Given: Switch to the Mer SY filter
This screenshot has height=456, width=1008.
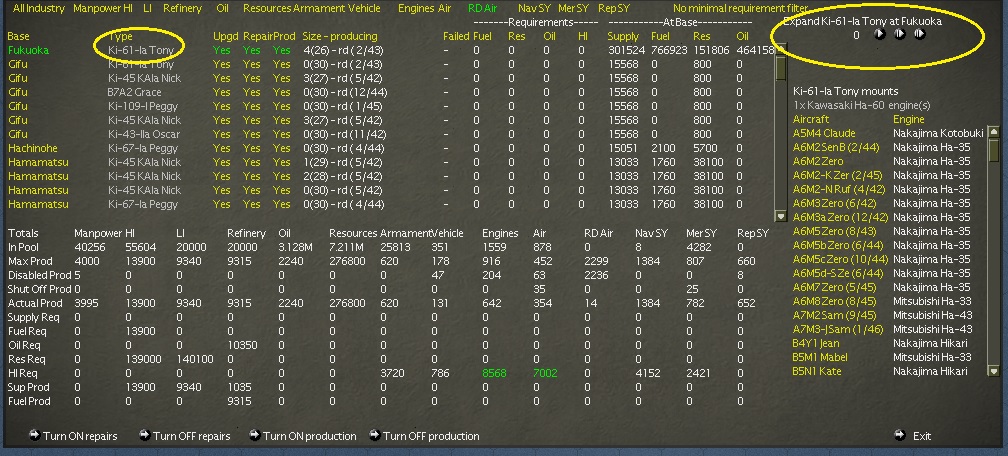Looking at the screenshot, I should coord(574,8).
